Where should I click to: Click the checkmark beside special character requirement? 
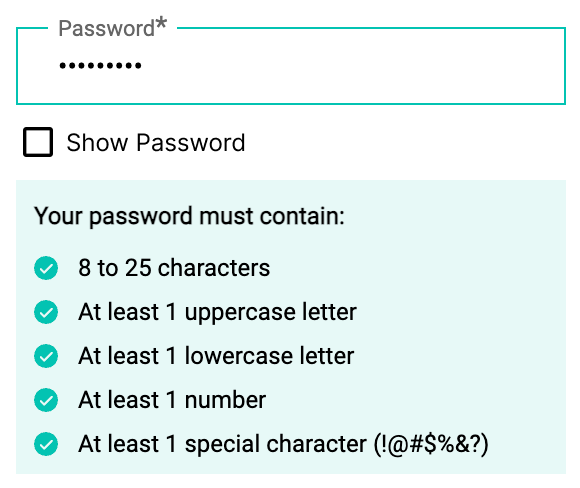pos(46,444)
